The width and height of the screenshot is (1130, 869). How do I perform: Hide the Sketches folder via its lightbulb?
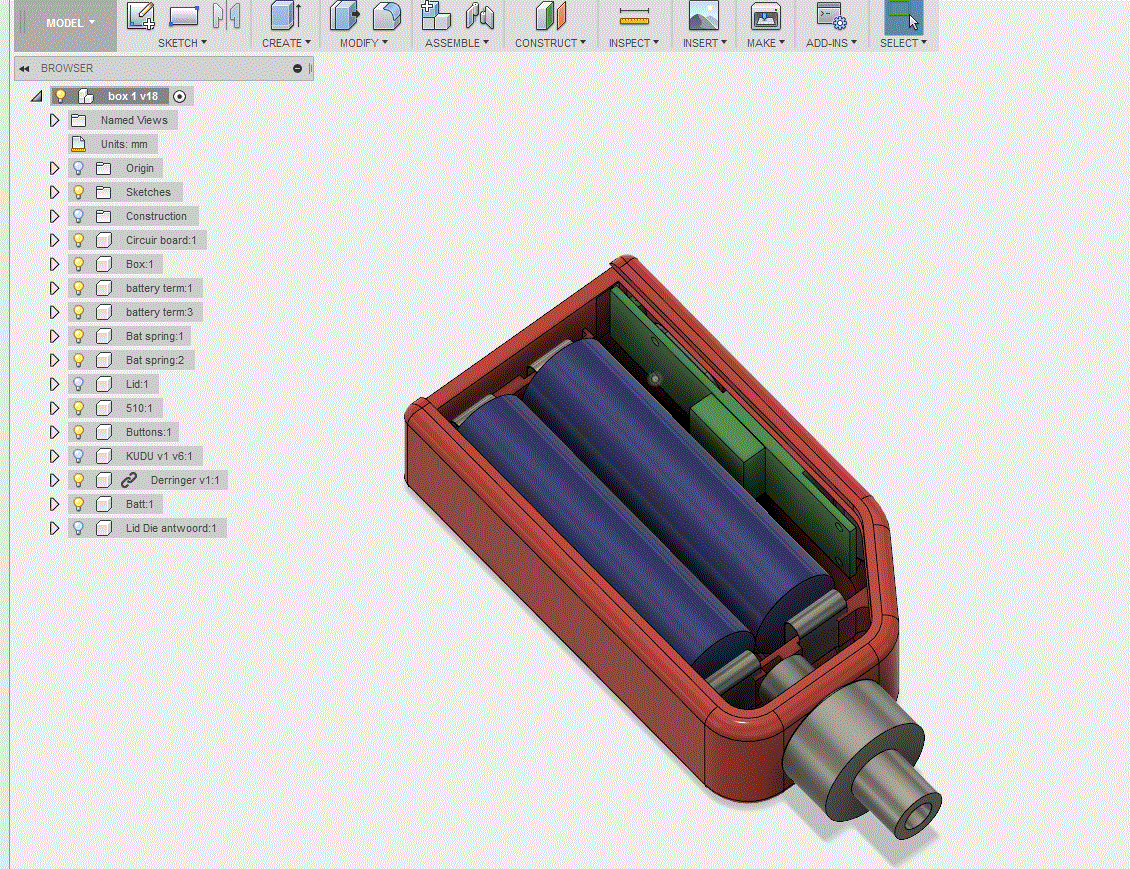pyautogui.click(x=79, y=192)
